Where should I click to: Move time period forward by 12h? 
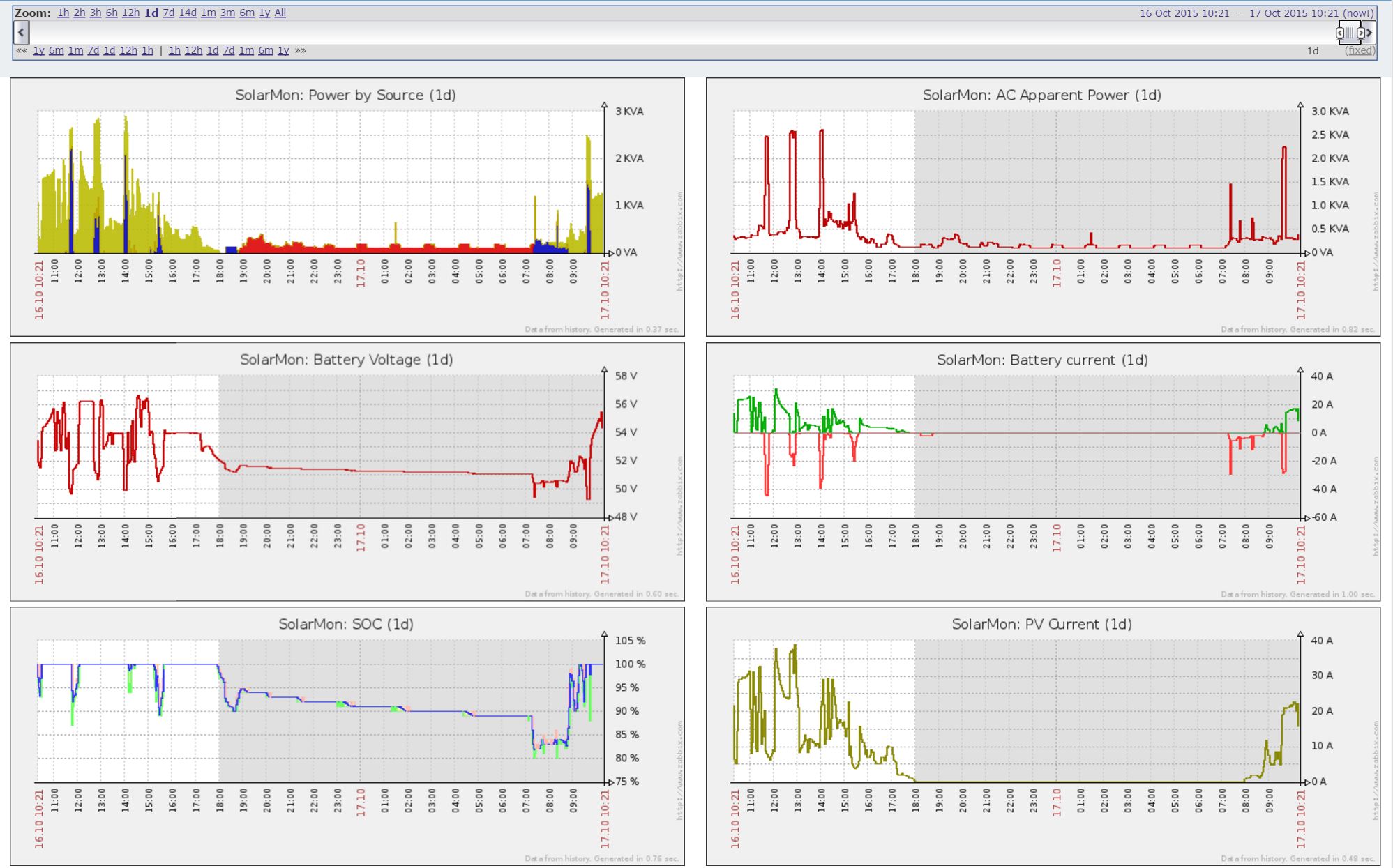pos(193,50)
